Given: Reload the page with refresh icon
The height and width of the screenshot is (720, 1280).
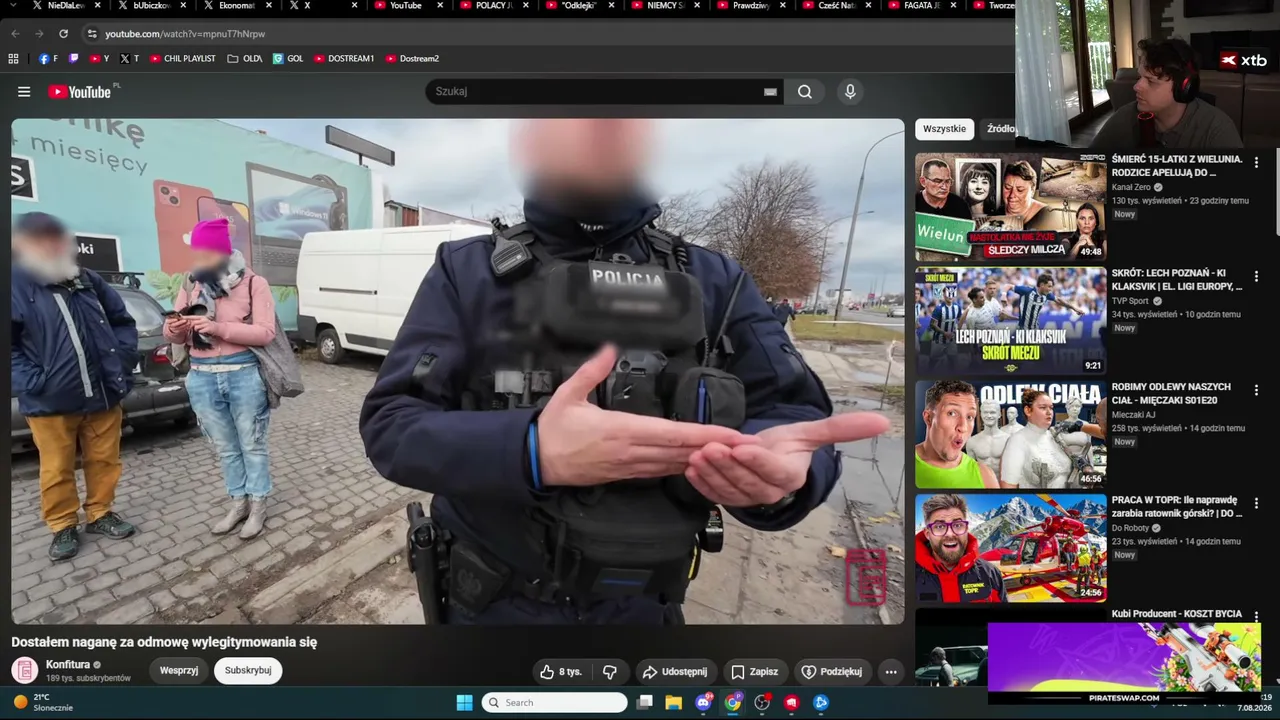Looking at the screenshot, I should pyautogui.click(x=63, y=34).
